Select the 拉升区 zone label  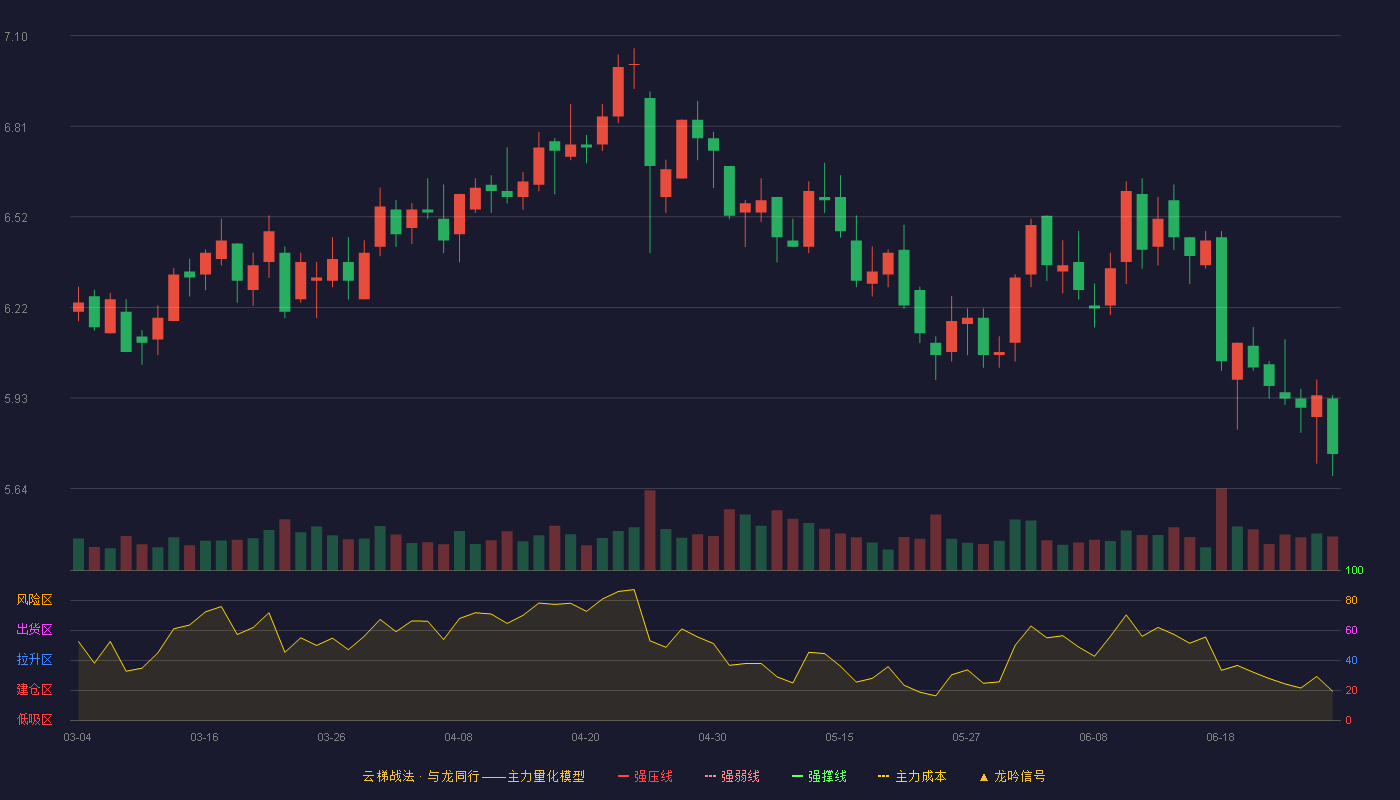click(34, 660)
